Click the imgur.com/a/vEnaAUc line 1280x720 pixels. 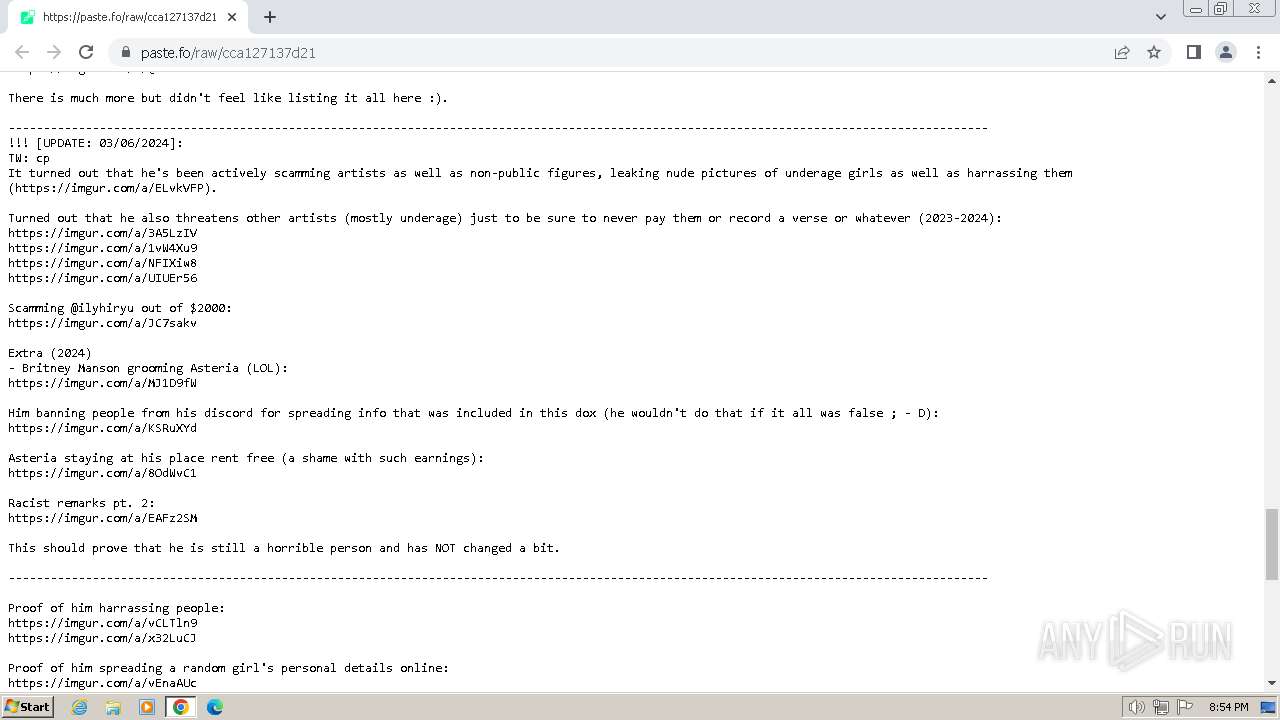(x=103, y=683)
